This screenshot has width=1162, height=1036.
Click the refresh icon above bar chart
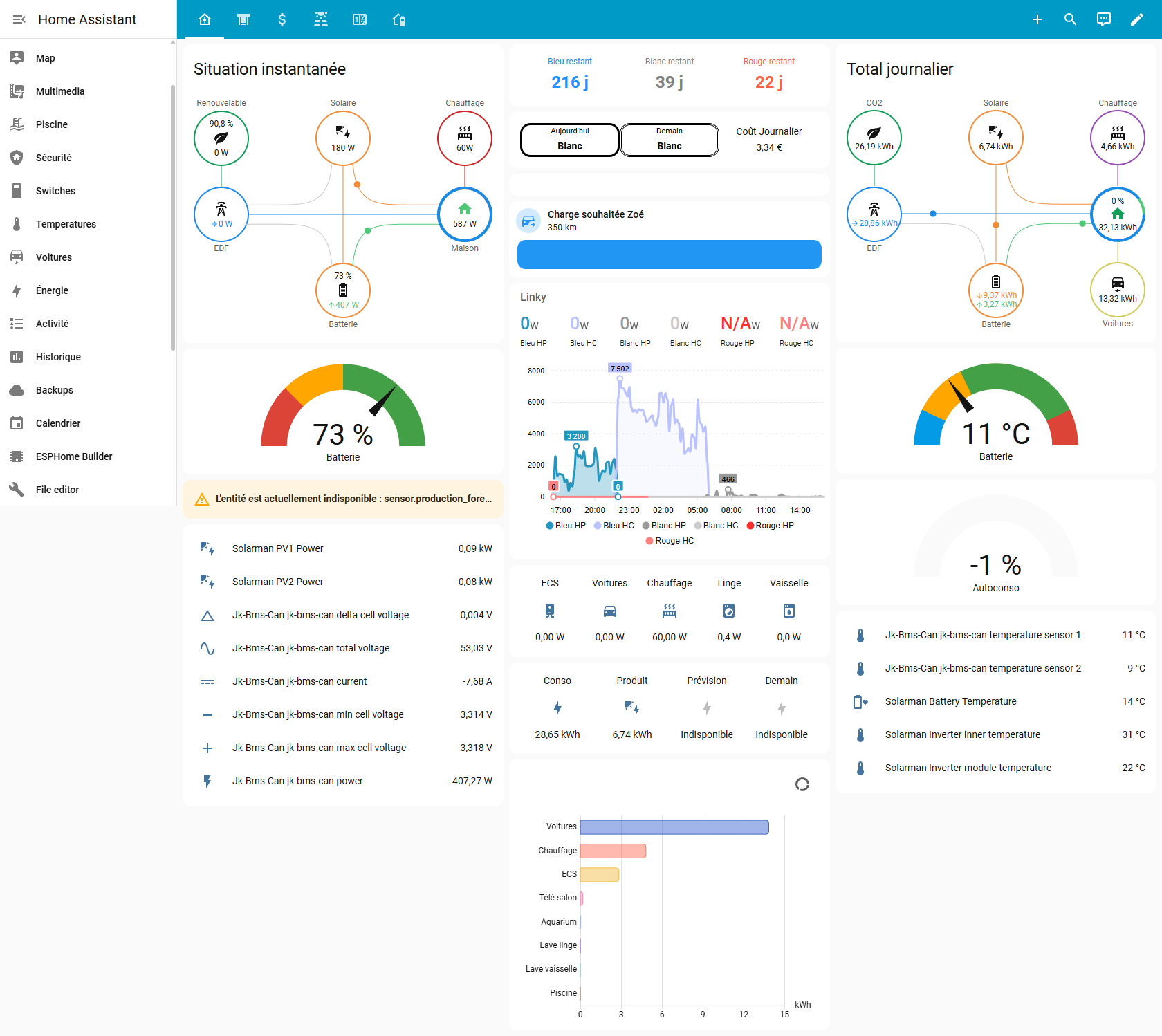(802, 784)
